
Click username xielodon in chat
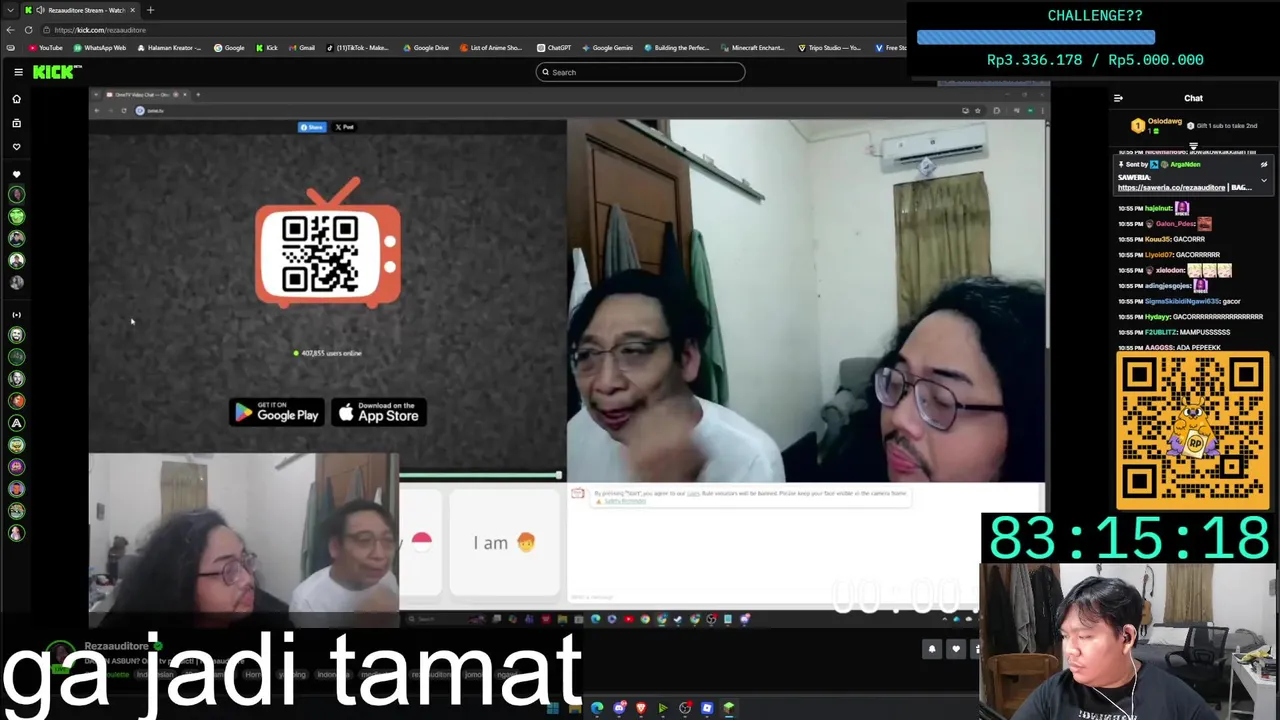point(1170,270)
